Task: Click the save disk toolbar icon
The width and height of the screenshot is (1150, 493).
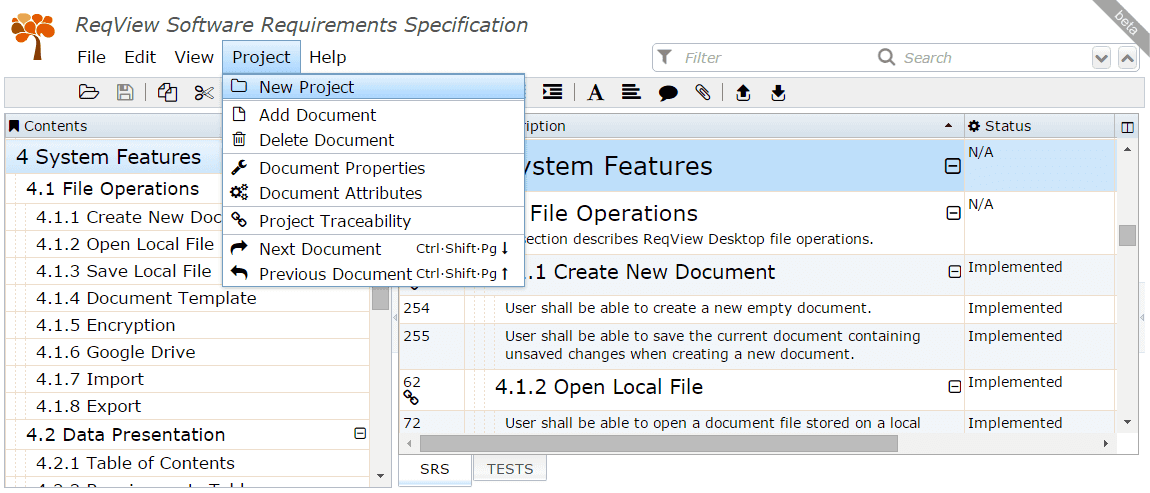Action: coord(125,93)
